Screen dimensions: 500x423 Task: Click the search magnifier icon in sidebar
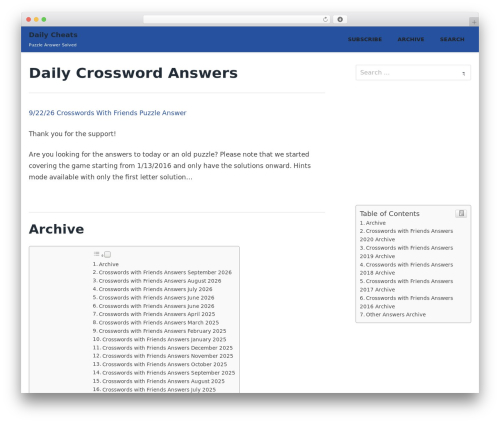[x=464, y=74]
